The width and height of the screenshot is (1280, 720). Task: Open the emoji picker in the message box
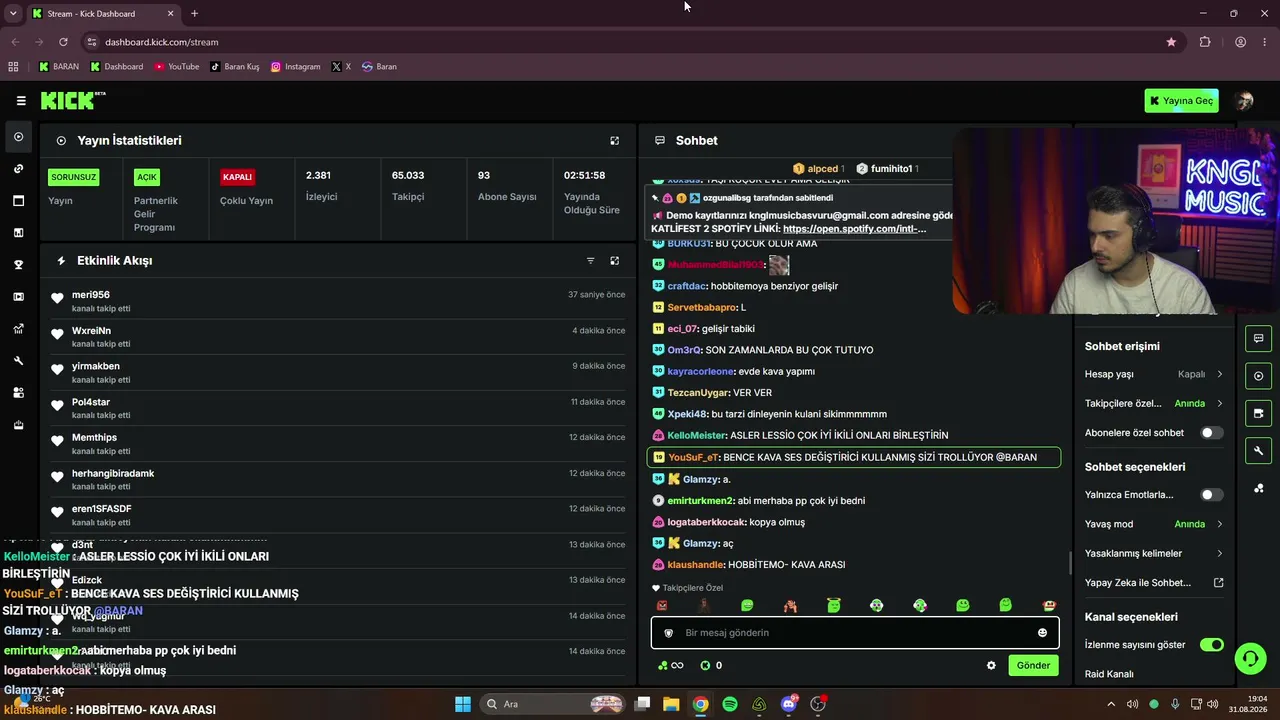tap(1042, 633)
